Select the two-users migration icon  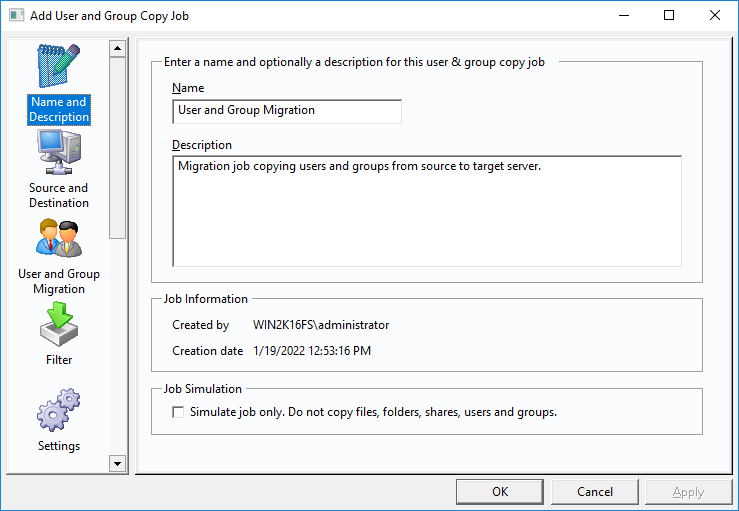point(59,238)
